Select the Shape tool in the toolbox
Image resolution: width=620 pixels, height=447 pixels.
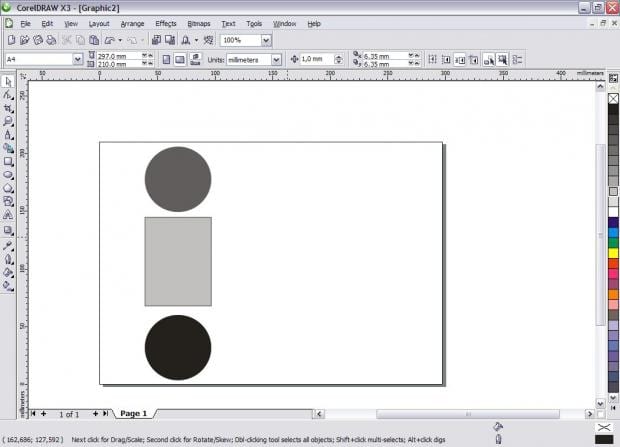click(8, 95)
